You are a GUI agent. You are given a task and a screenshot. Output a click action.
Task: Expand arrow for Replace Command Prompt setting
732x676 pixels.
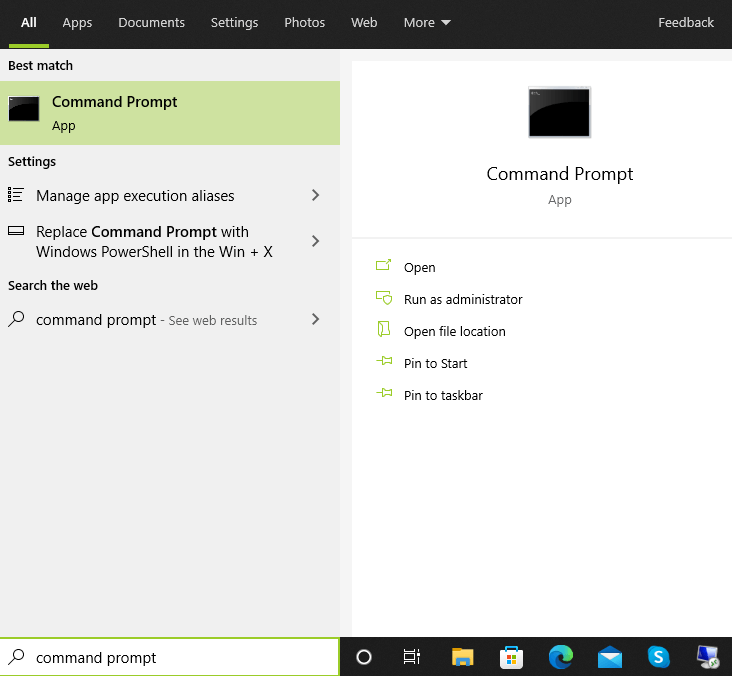pos(316,241)
